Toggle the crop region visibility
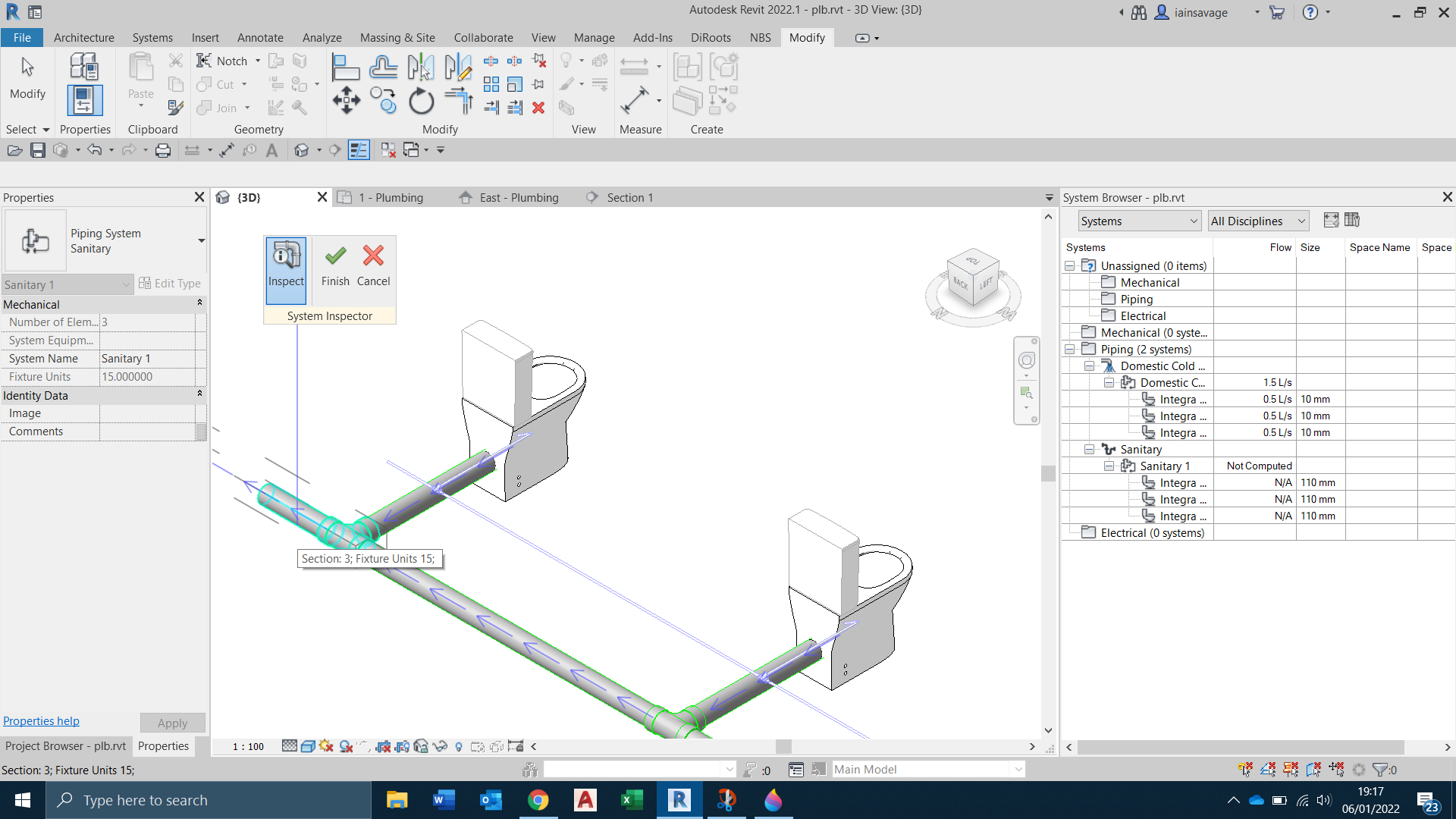This screenshot has width=1456, height=819. 401,746
